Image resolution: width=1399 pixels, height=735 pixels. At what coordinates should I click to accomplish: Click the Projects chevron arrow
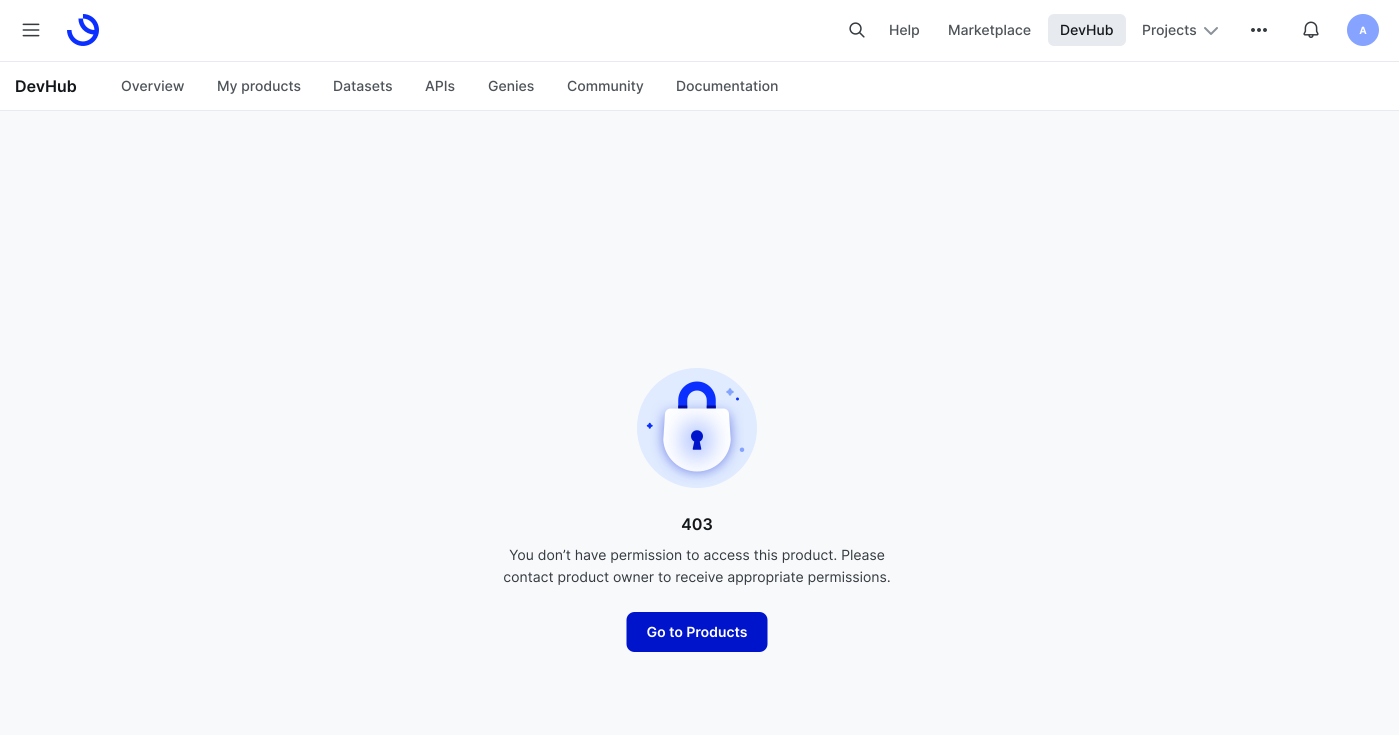pos(1211,31)
